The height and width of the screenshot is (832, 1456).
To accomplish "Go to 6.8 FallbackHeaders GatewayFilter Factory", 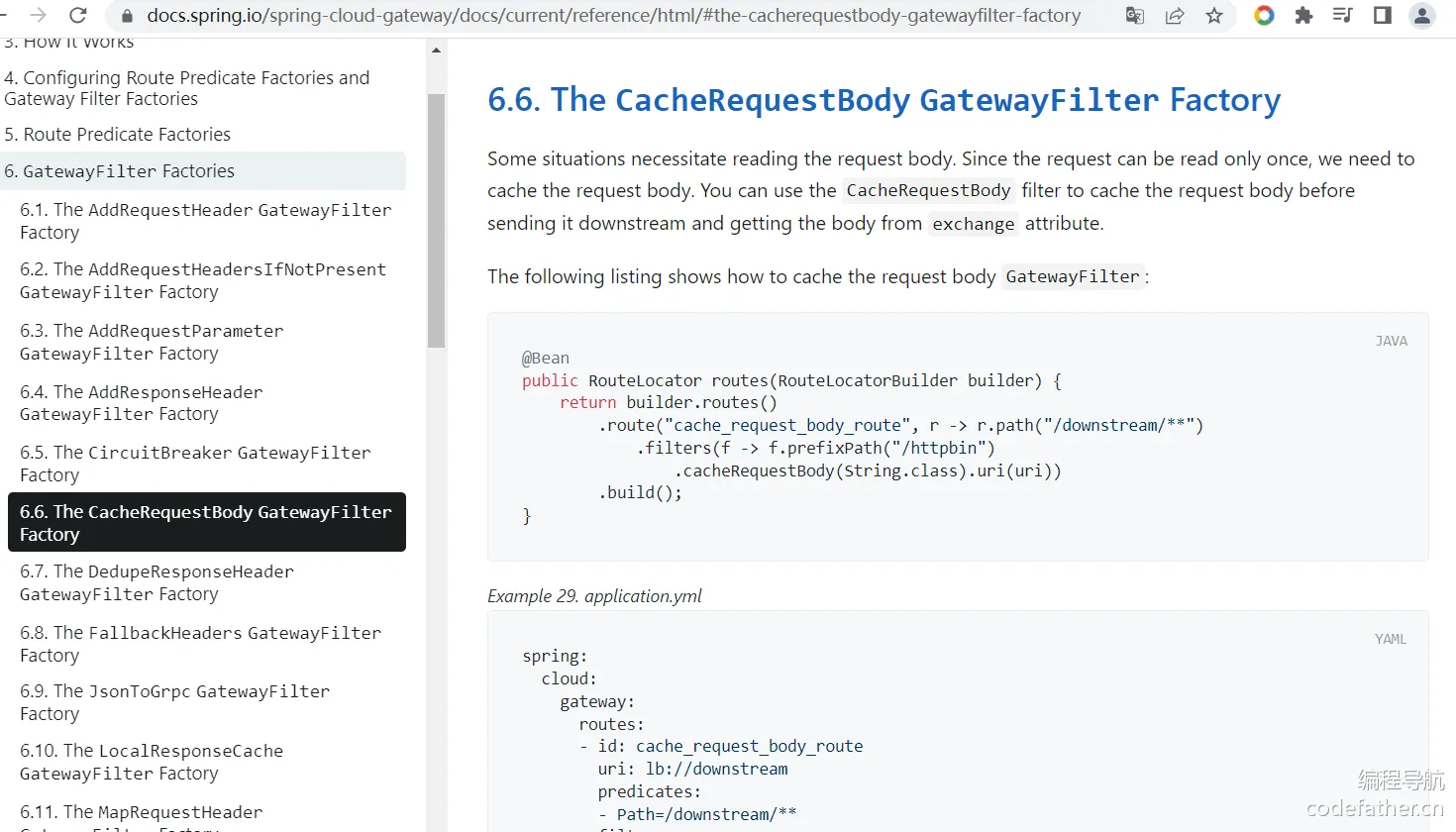I will click(x=200, y=644).
